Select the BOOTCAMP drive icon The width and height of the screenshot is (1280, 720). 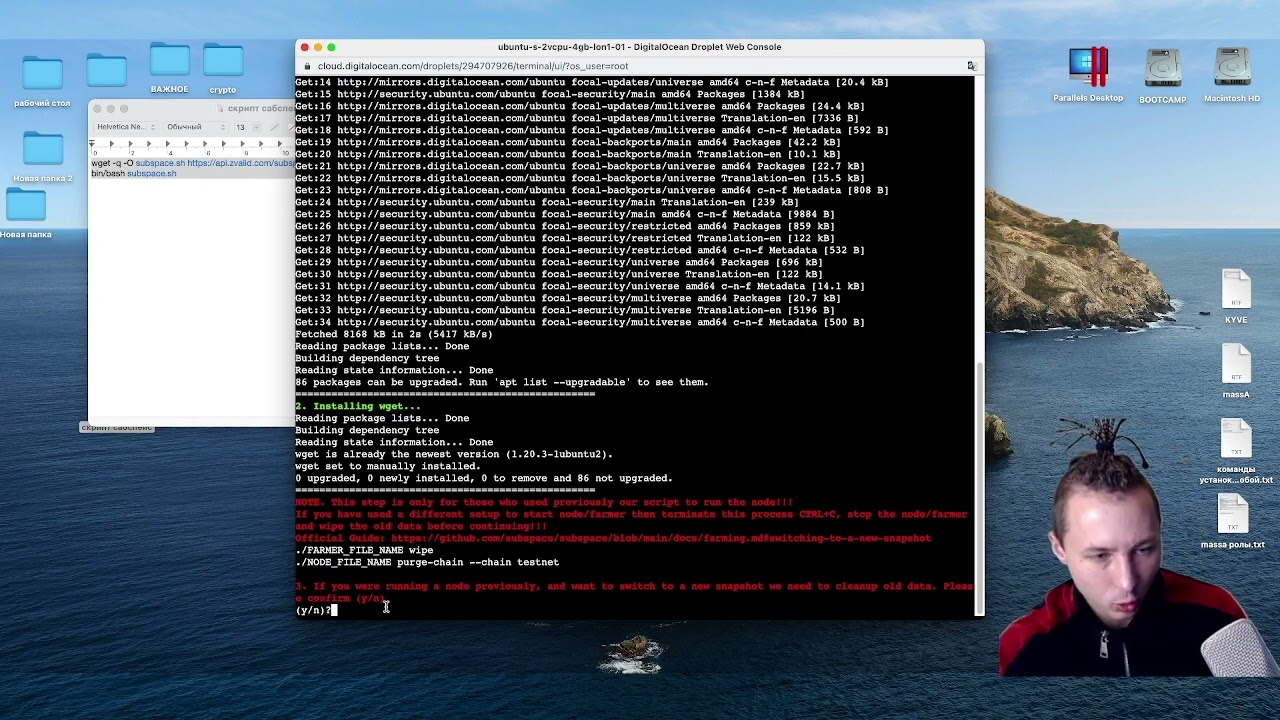[x=1162, y=69]
